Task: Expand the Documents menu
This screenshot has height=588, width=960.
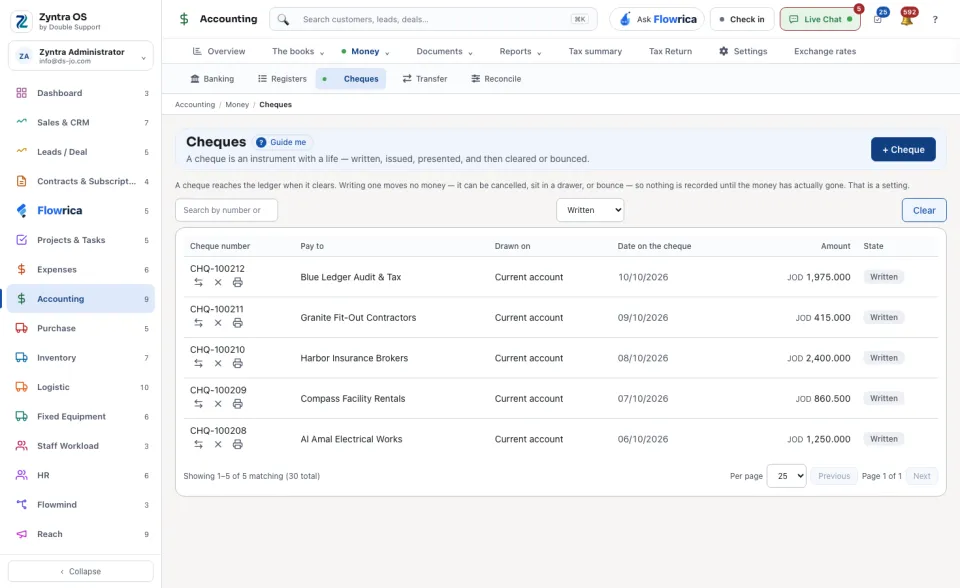Action: click(444, 51)
